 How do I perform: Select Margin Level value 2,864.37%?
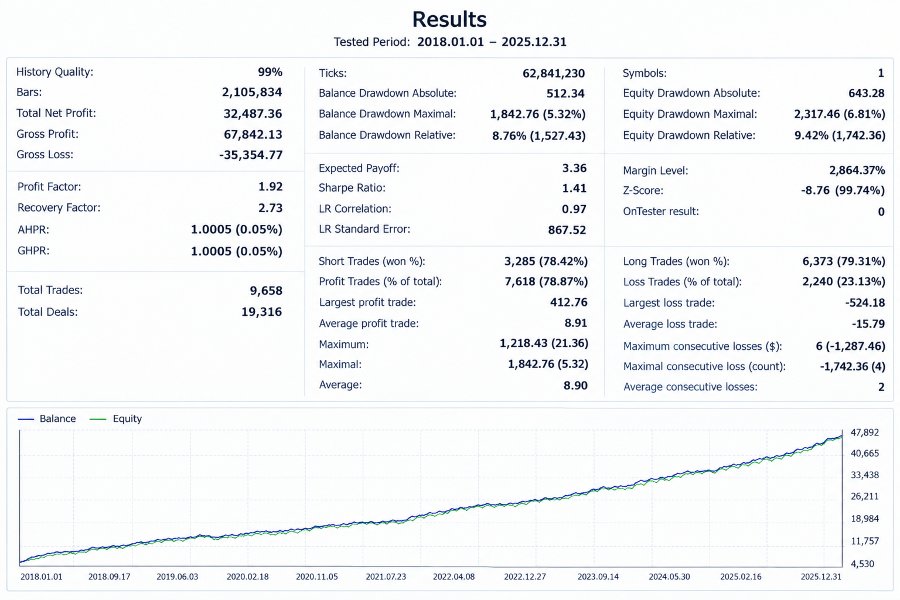tap(858, 171)
